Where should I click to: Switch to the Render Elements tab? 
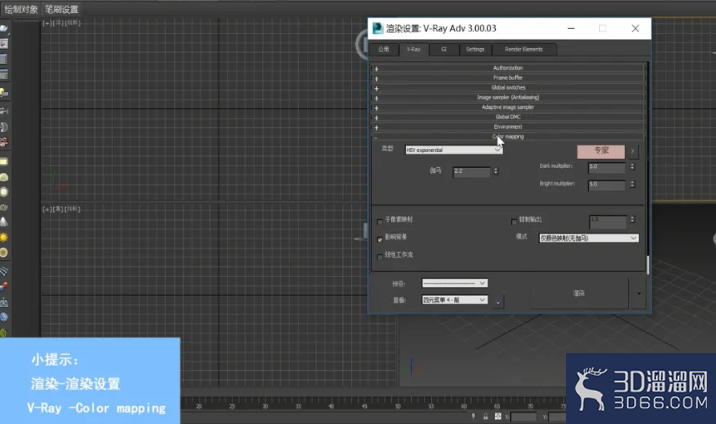[524, 49]
